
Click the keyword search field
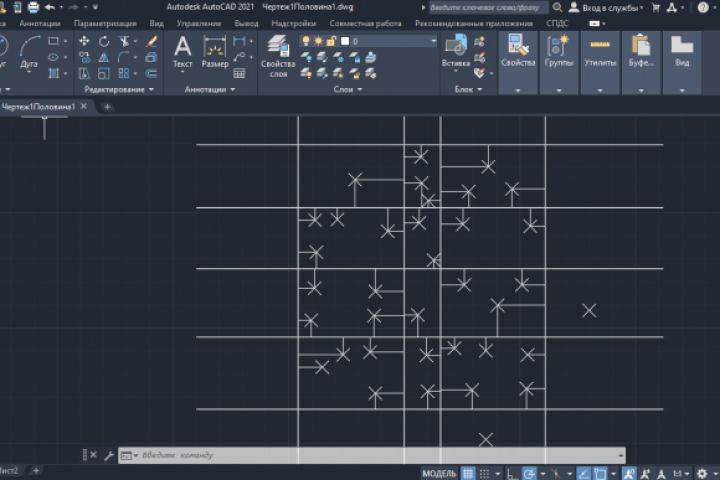coord(488,7)
